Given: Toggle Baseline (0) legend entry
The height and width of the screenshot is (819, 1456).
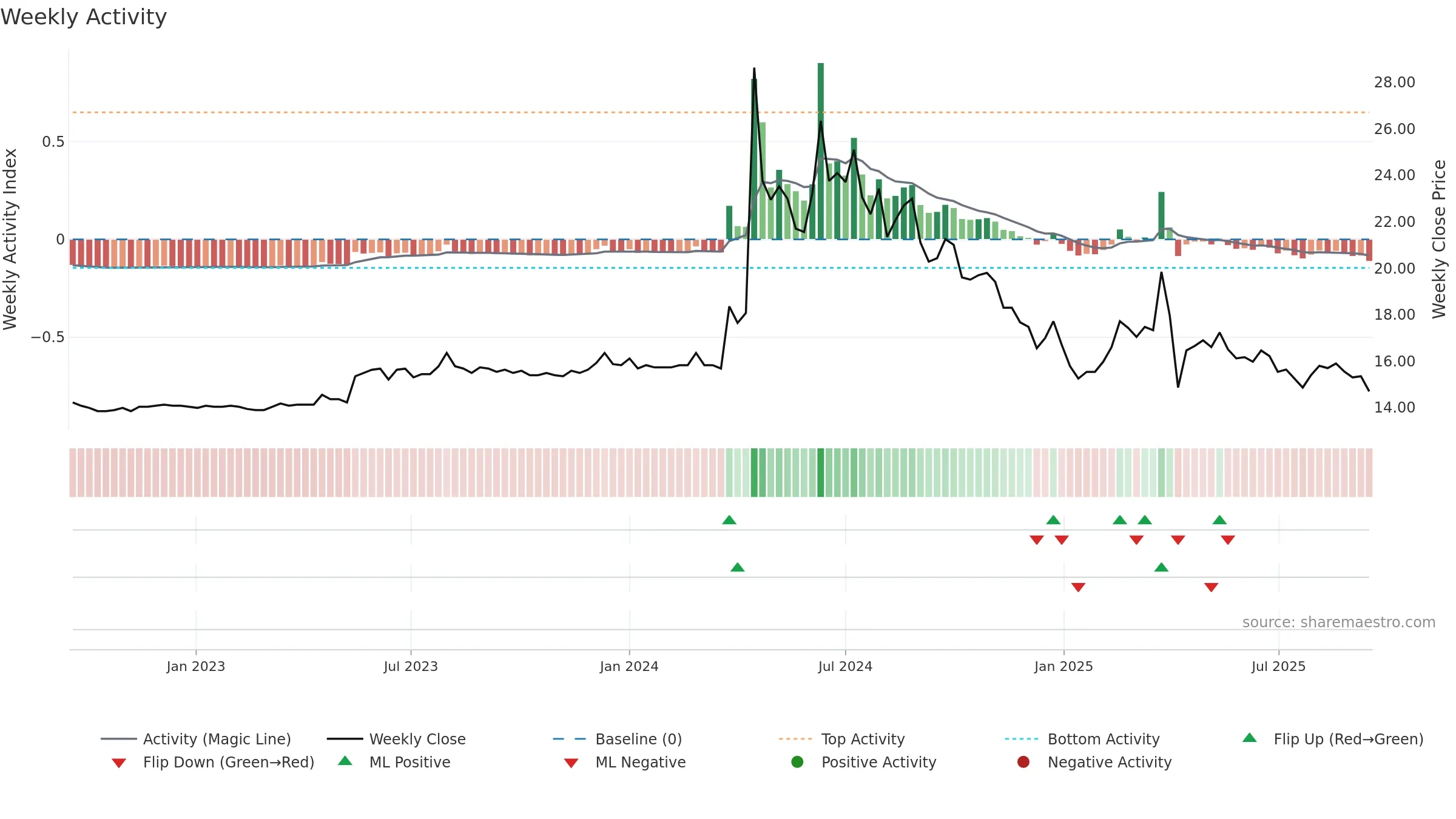Looking at the screenshot, I should tap(618, 739).
